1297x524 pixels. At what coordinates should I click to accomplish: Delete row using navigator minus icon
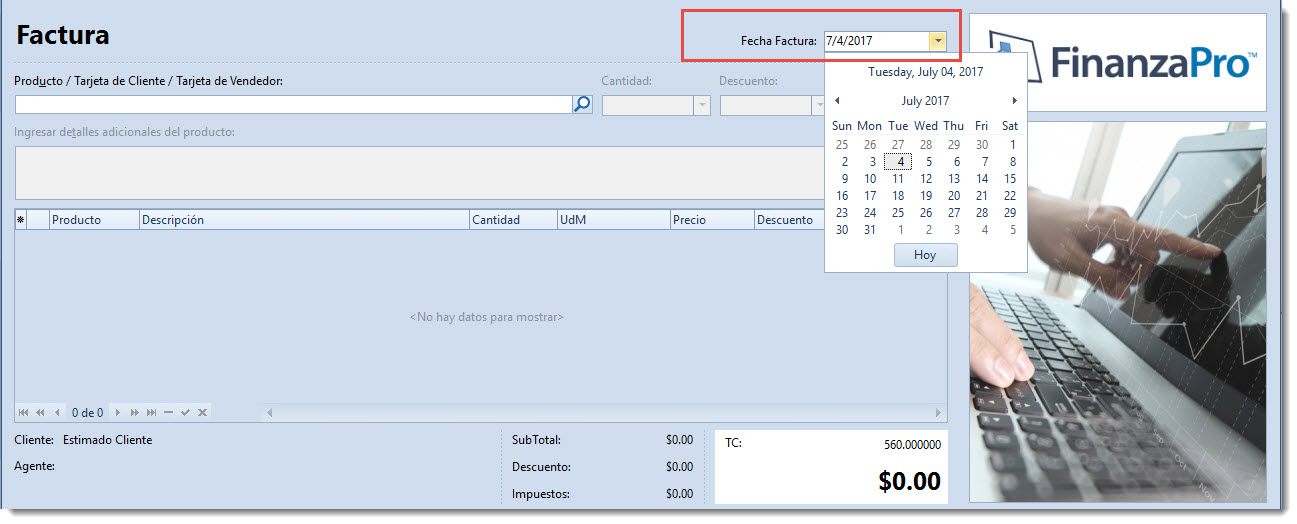(168, 412)
